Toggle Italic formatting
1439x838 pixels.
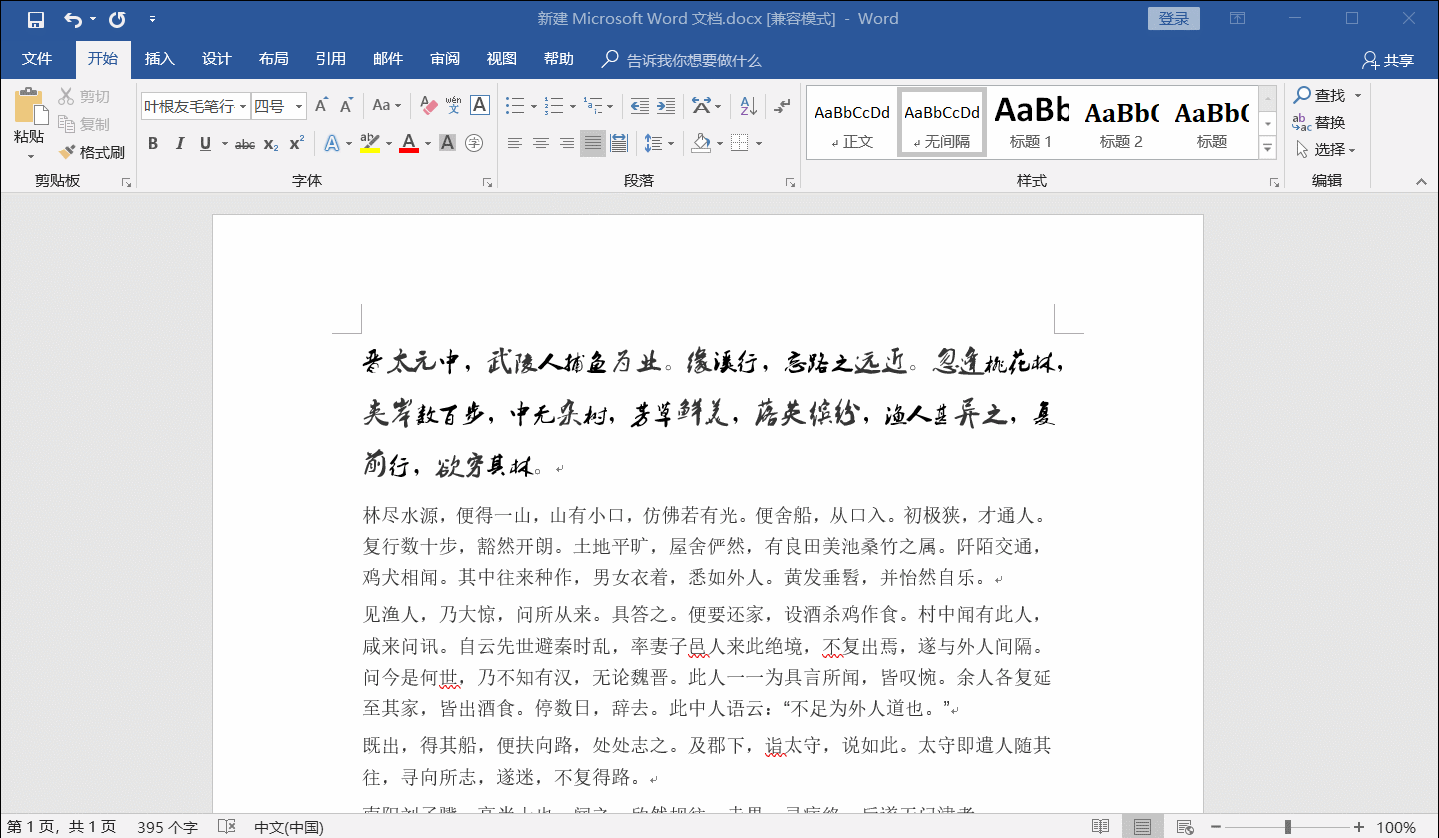180,143
